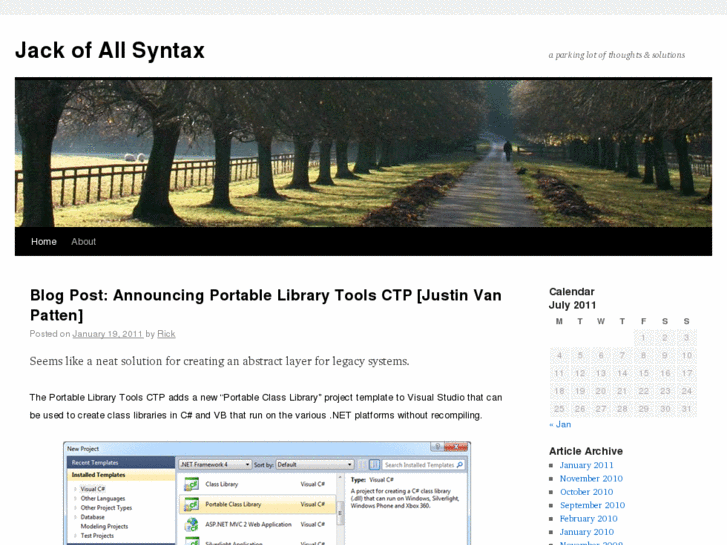The width and height of the screenshot is (727, 545).
Task: Click day 4 in the July 2011 calendar
Action: pyautogui.click(x=559, y=356)
